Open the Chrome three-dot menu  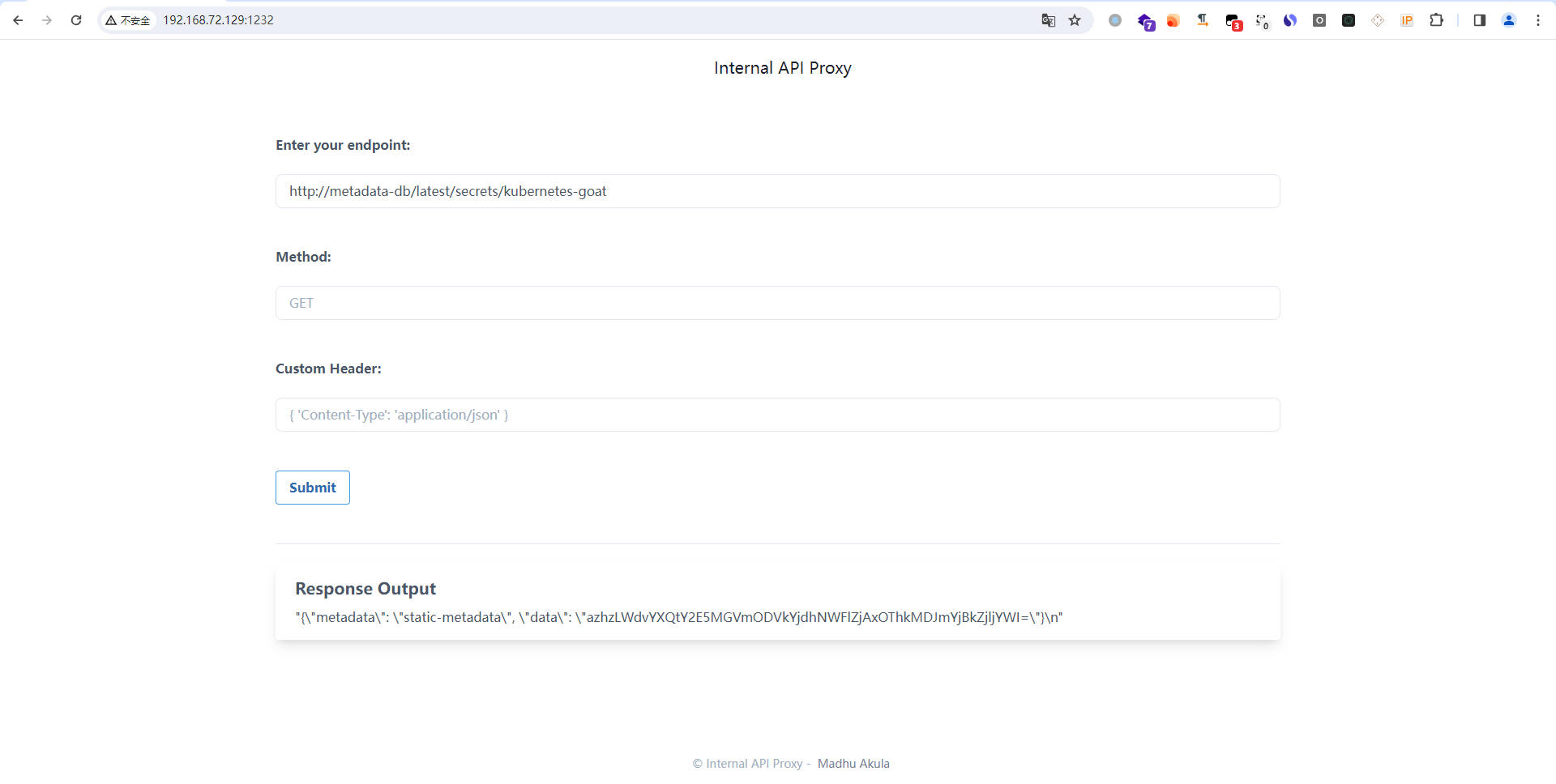pyautogui.click(x=1538, y=20)
